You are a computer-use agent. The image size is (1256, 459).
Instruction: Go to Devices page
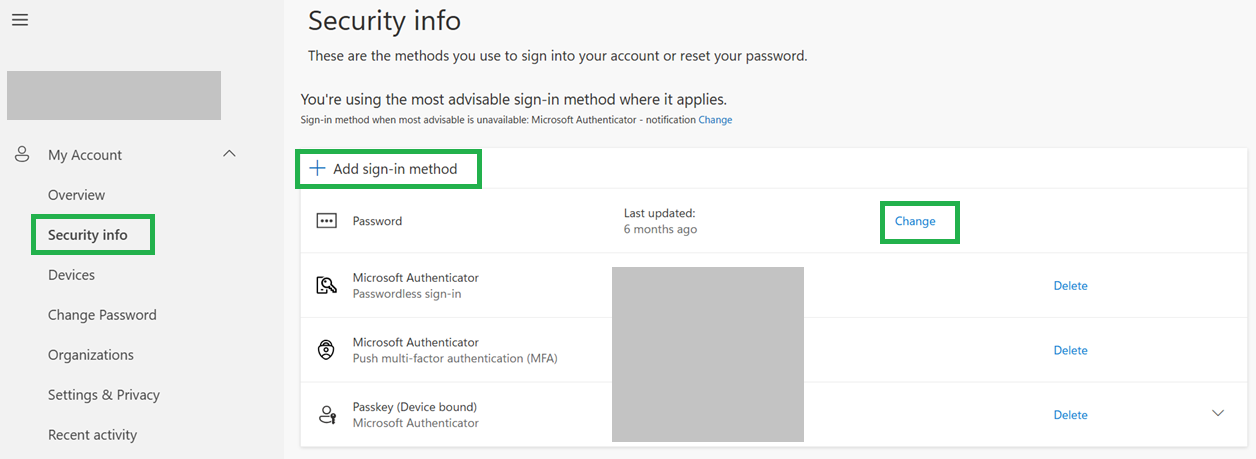(x=71, y=275)
